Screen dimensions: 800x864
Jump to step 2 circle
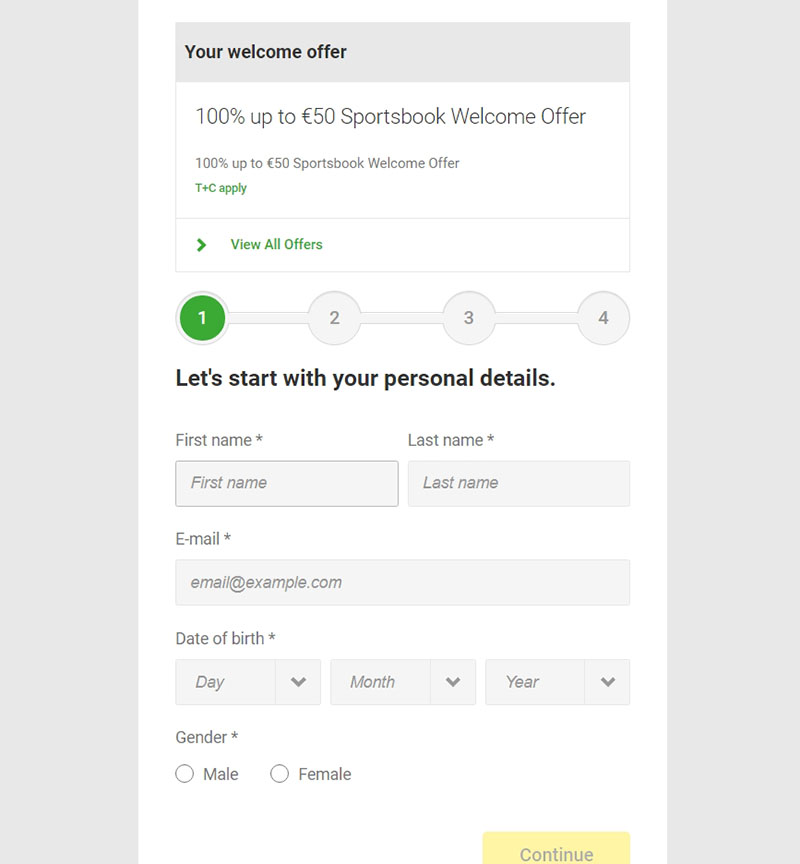coord(334,318)
